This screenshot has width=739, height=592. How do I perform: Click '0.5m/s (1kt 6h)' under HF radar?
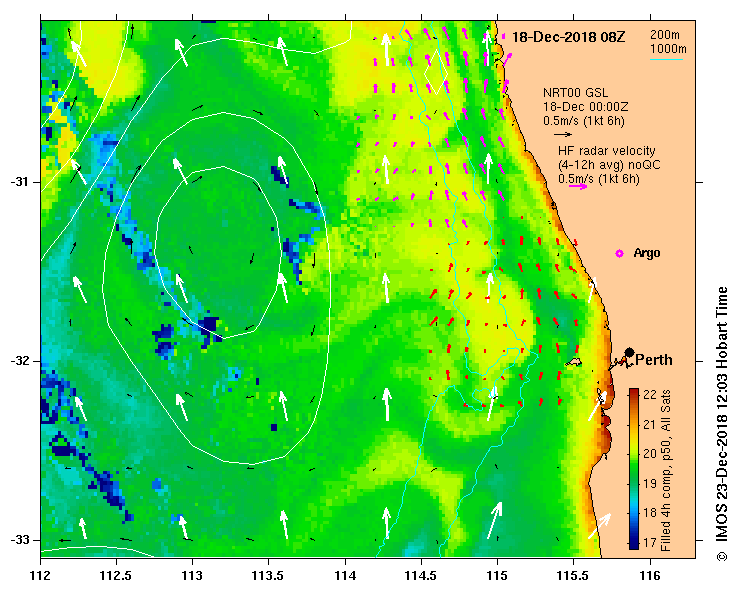pyautogui.click(x=599, y=179)
